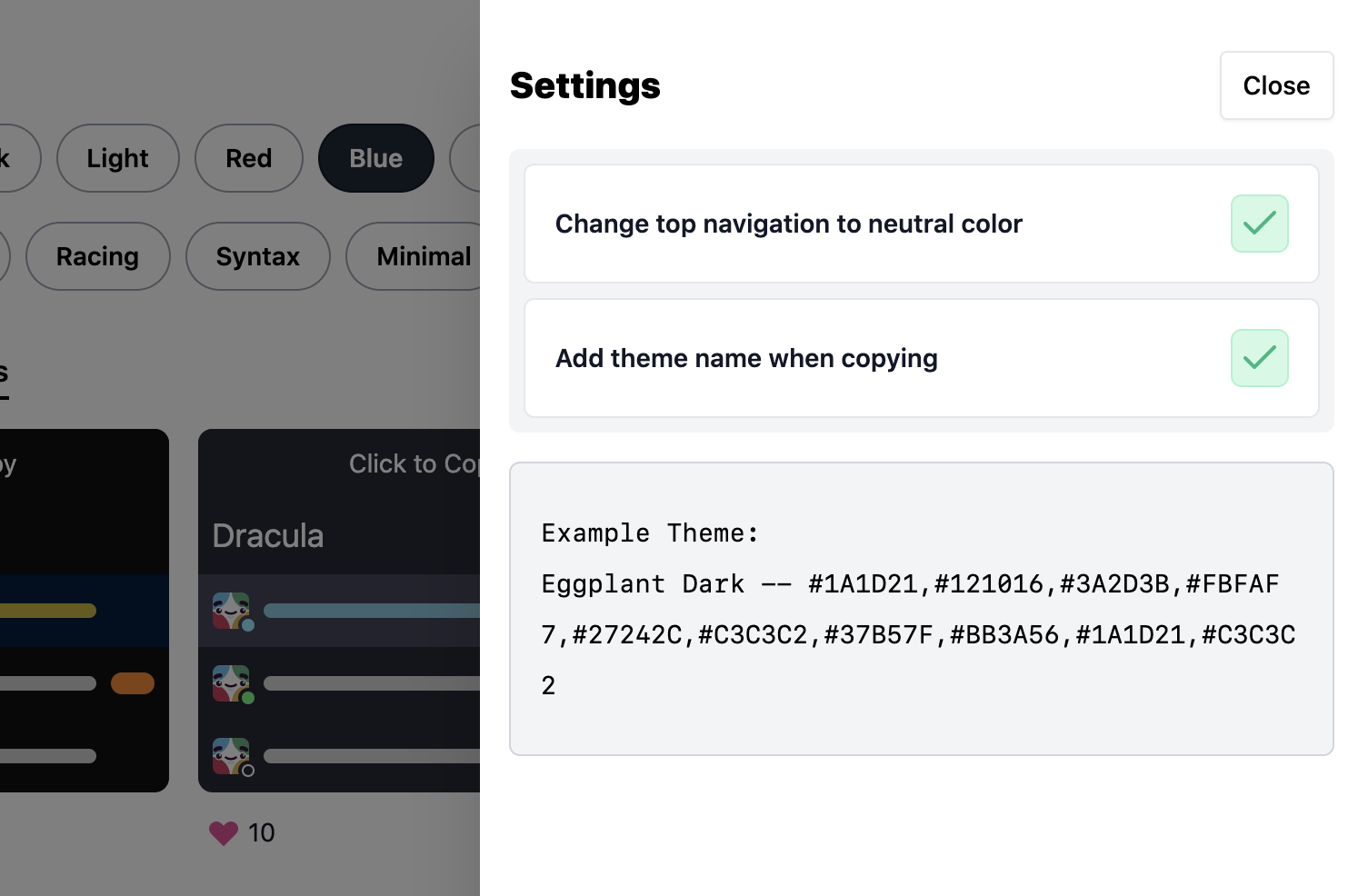Choose the Blue filter tag
This screenshot has width=1358, height=896.
375,158
